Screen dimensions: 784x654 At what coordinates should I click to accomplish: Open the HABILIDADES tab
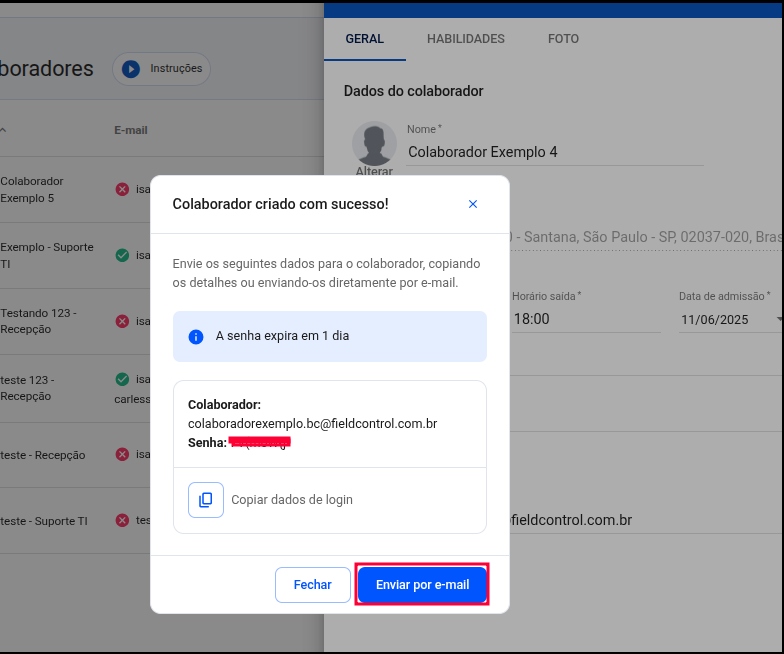coord(466,39)
